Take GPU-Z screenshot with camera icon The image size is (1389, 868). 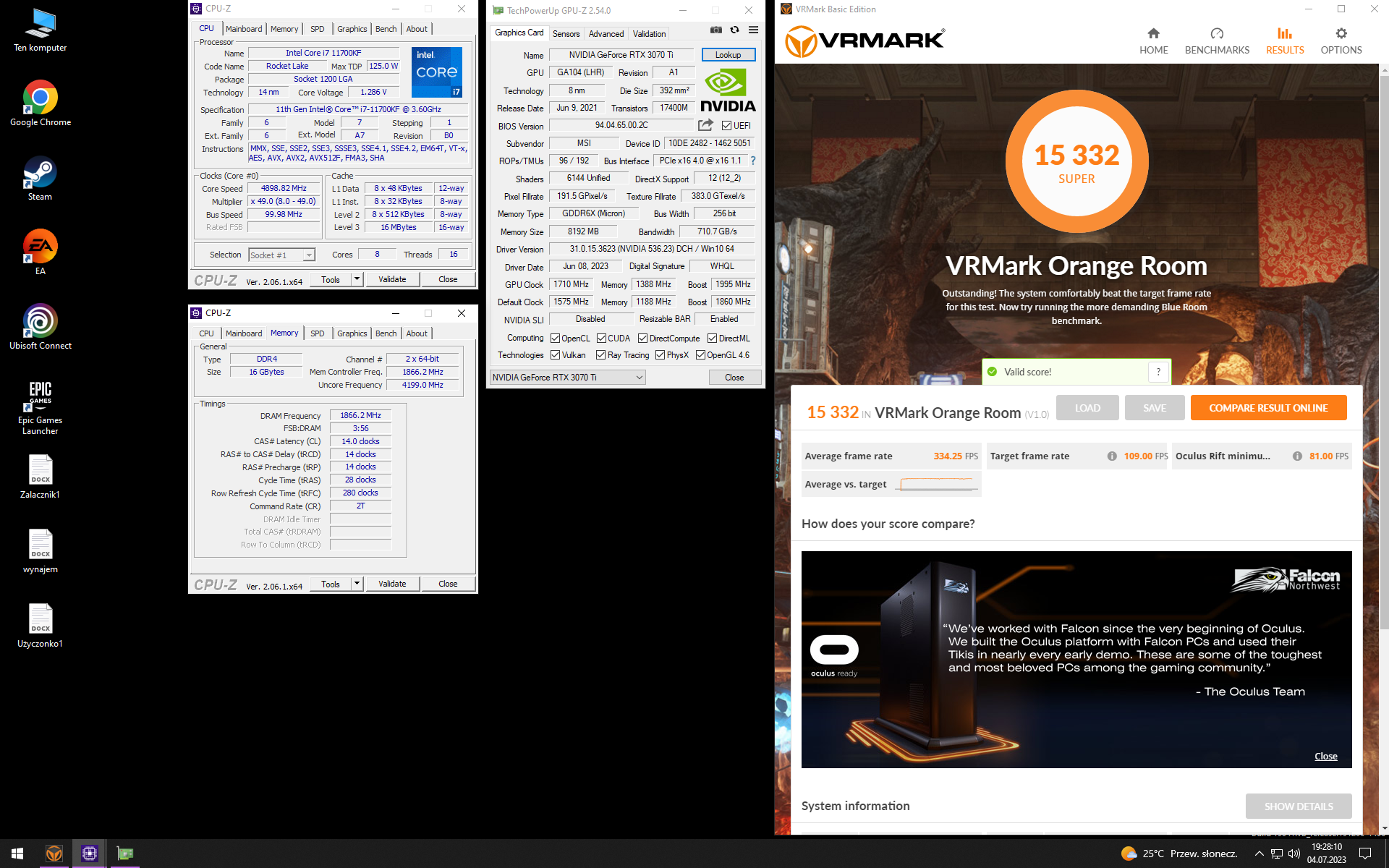(x=715, y=30)
